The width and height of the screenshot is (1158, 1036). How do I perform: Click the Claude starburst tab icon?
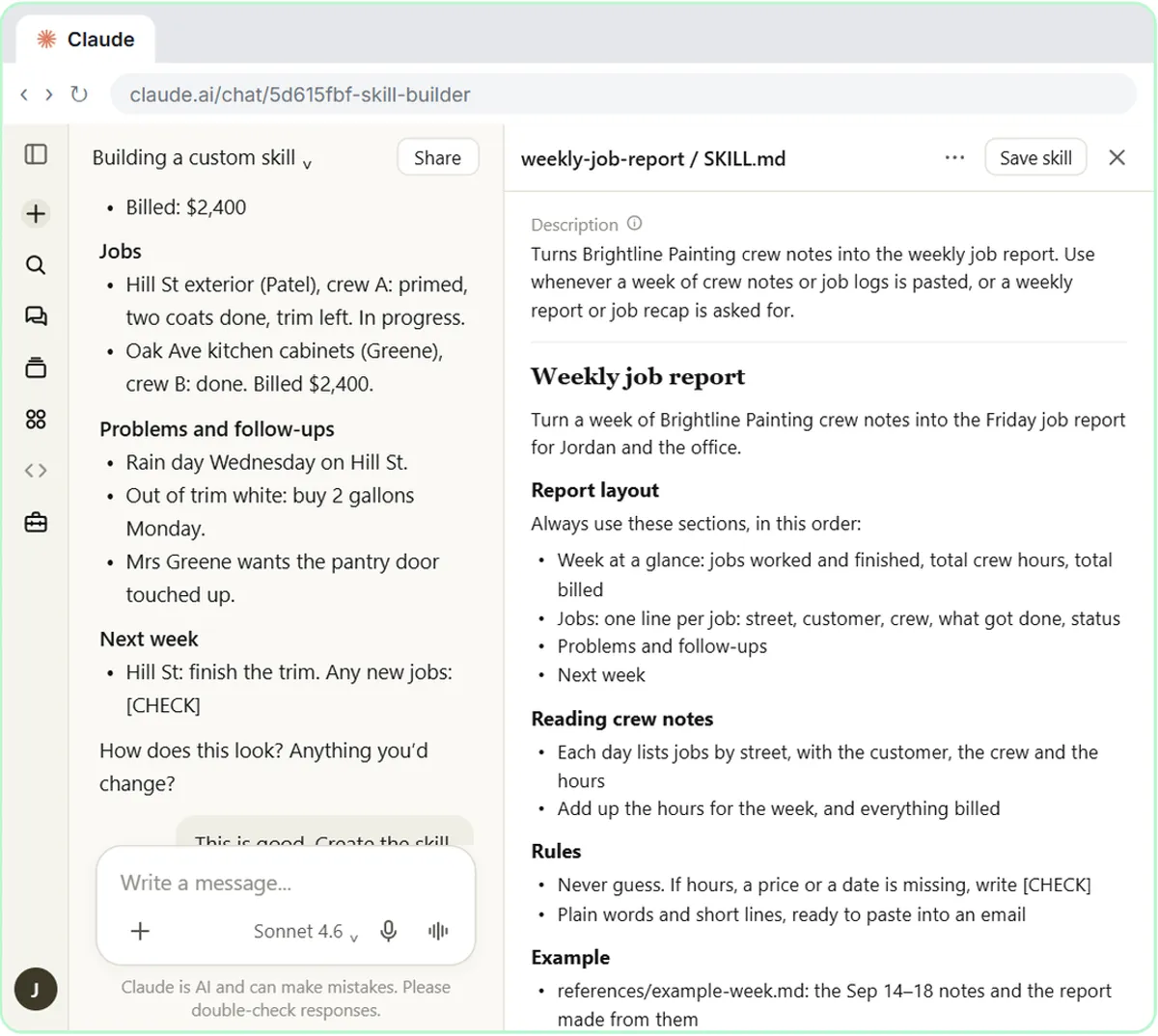click(x=46, y=40)
